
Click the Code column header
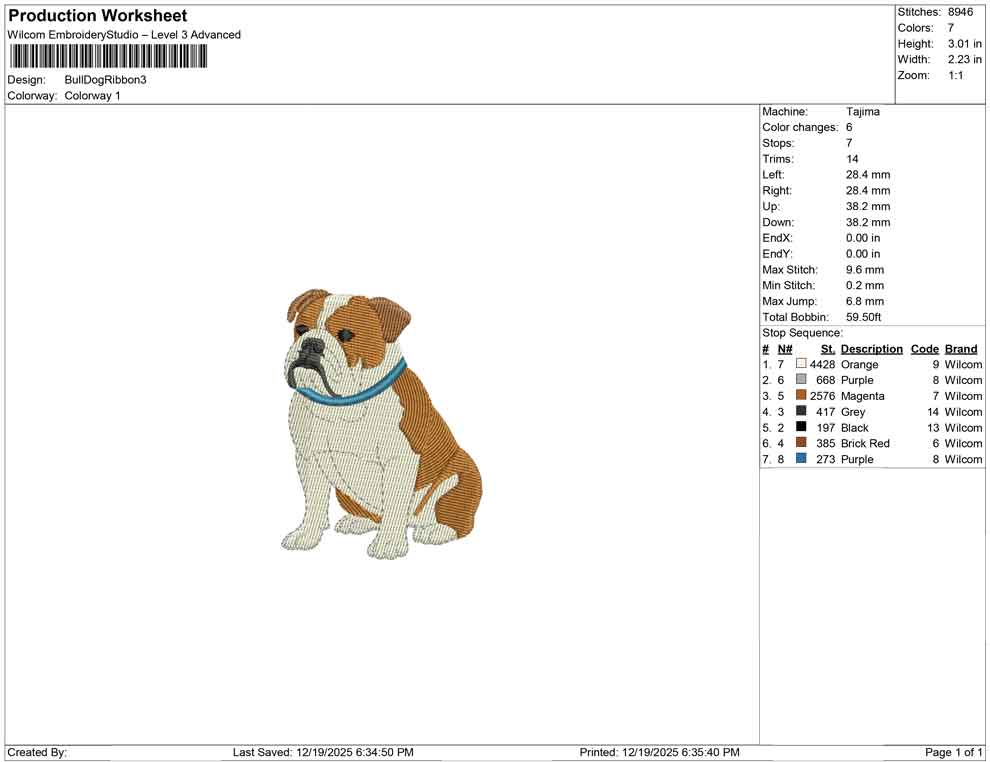(924, 348)
